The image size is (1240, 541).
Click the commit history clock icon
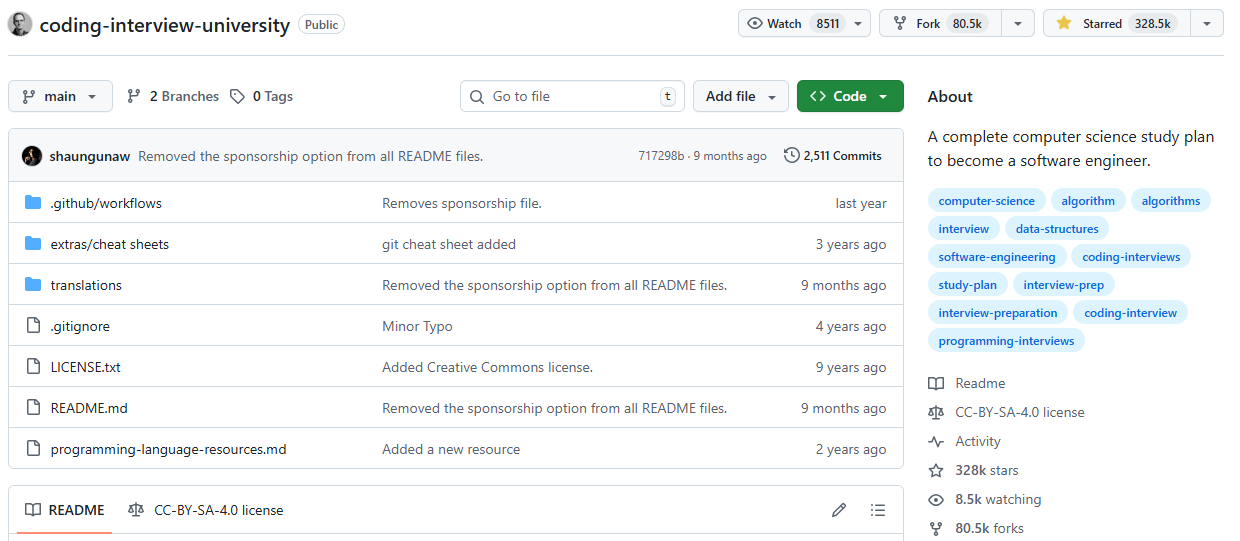[x=792, y=156]
